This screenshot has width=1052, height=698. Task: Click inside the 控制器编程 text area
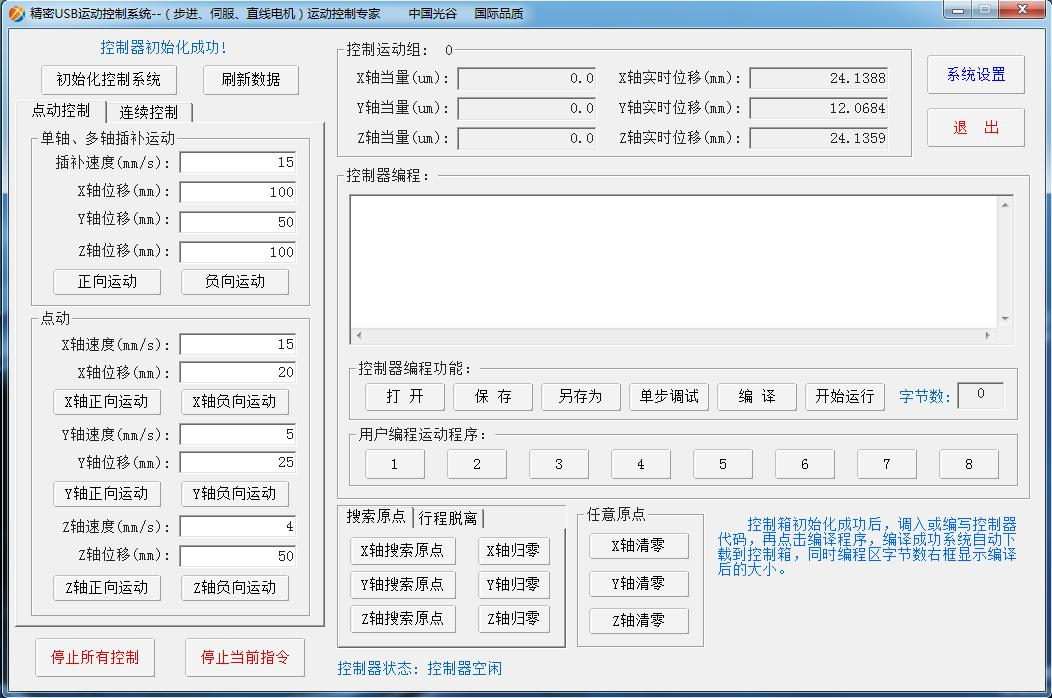[x=674, y=262]
